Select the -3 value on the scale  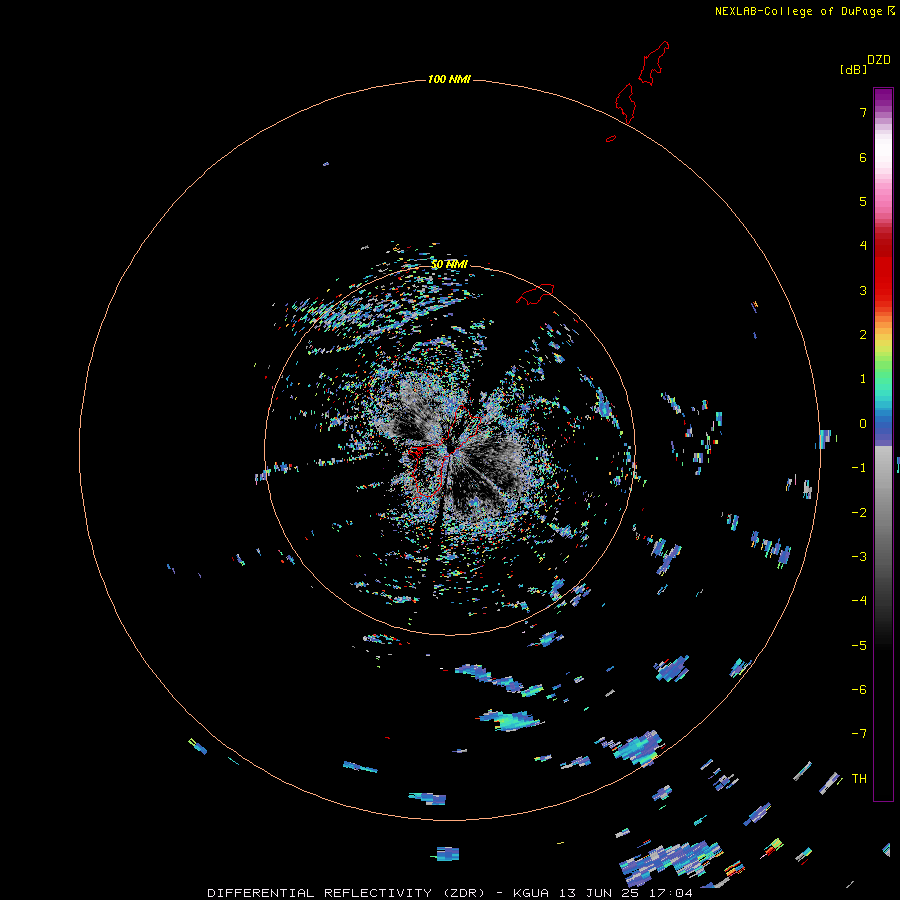click(x=859, y=557)
